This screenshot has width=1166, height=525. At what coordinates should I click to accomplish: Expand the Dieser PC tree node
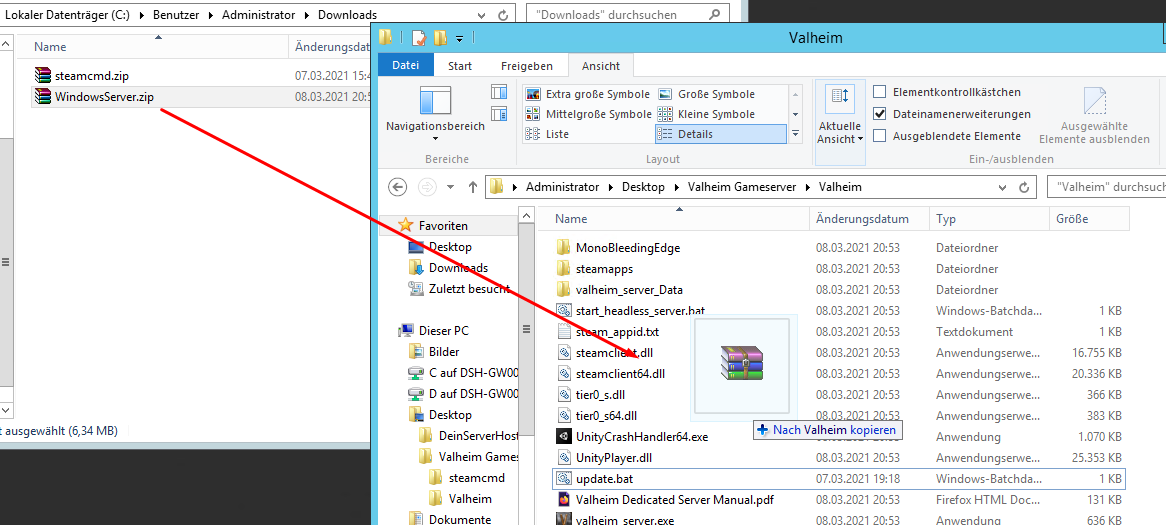click(x=389, y=331)
